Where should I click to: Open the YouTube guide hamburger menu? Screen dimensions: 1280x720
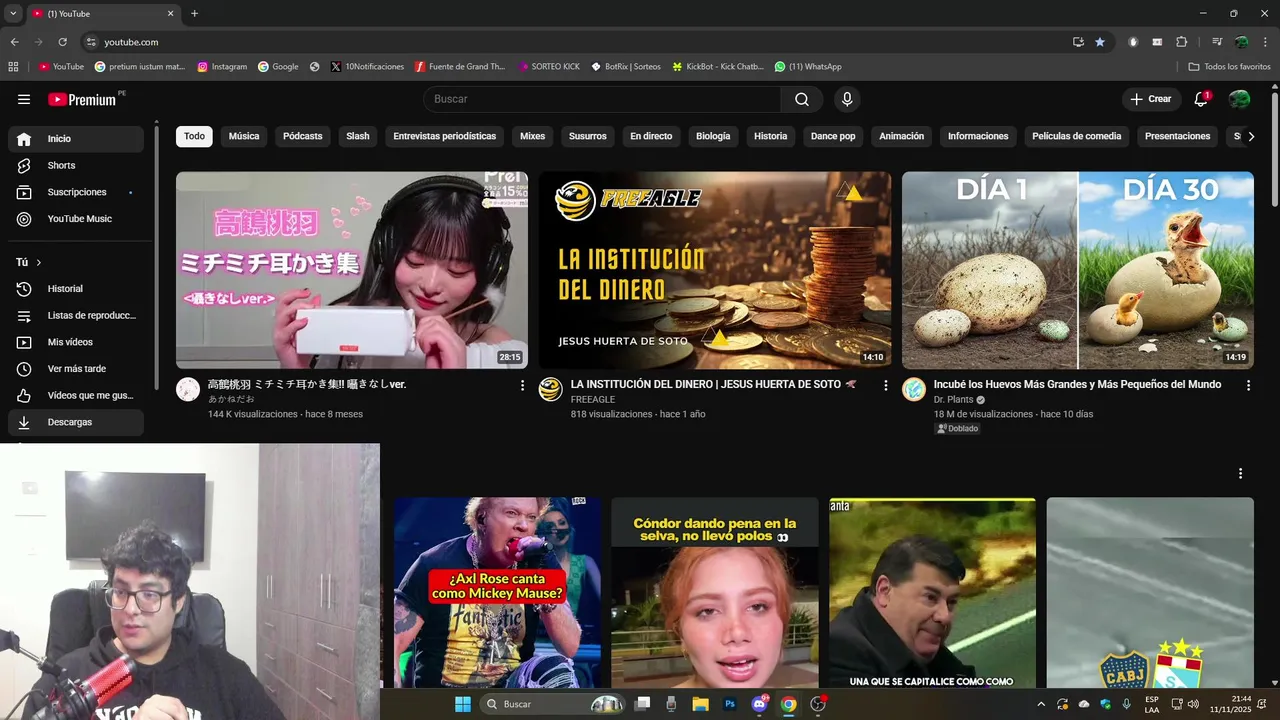pos(24,99)
